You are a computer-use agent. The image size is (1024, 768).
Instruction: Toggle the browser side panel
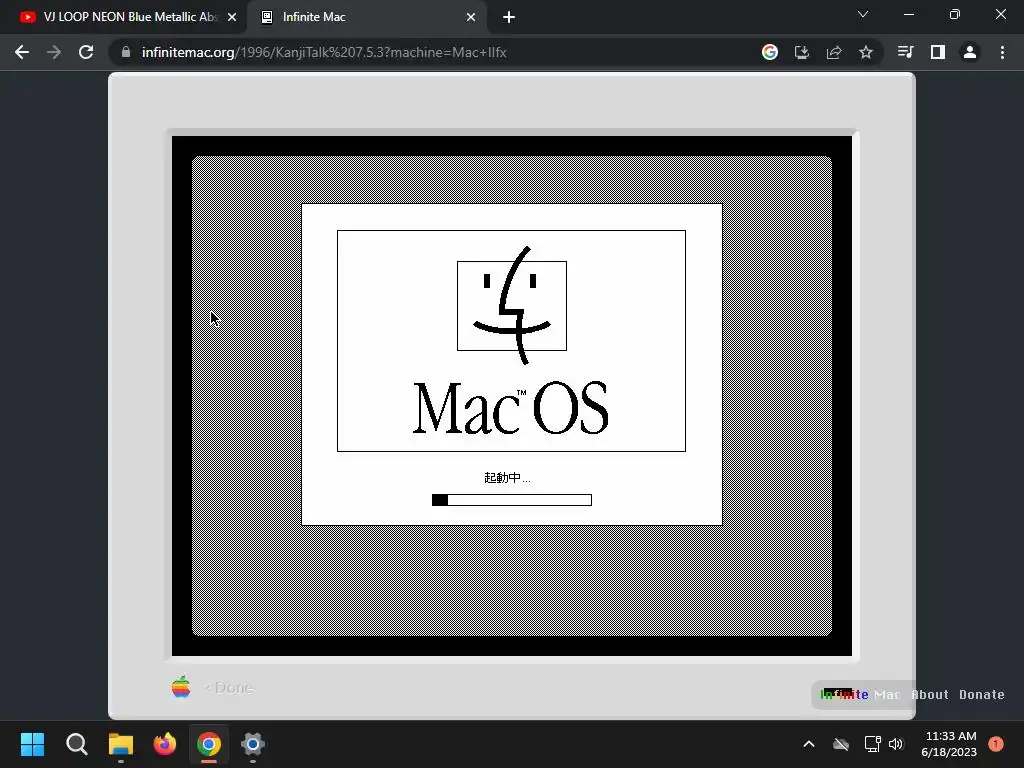(938, 52)
